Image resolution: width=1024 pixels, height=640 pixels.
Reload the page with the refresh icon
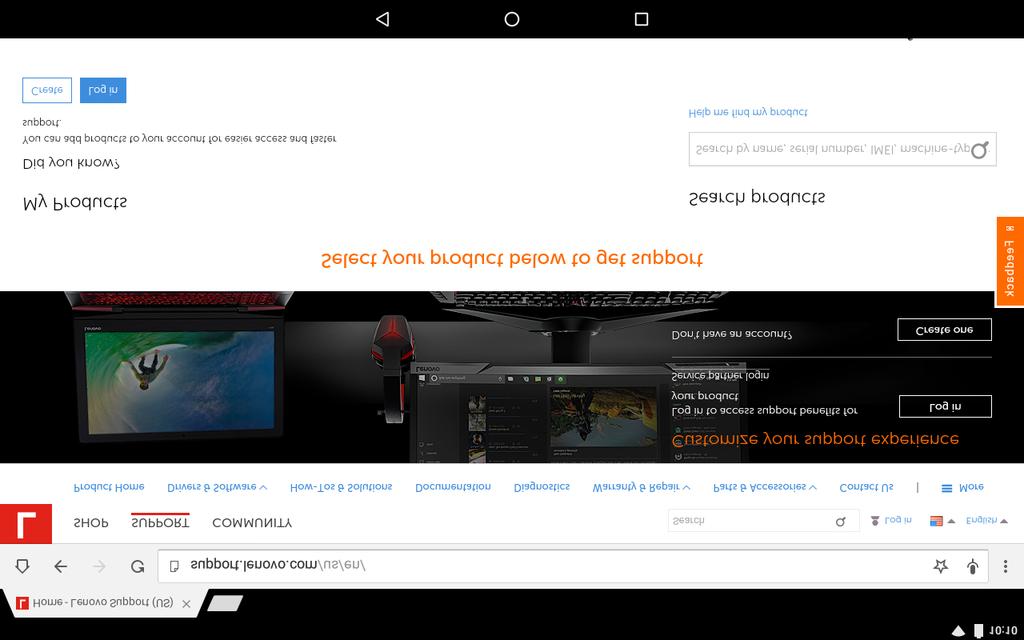pos(137,566)
